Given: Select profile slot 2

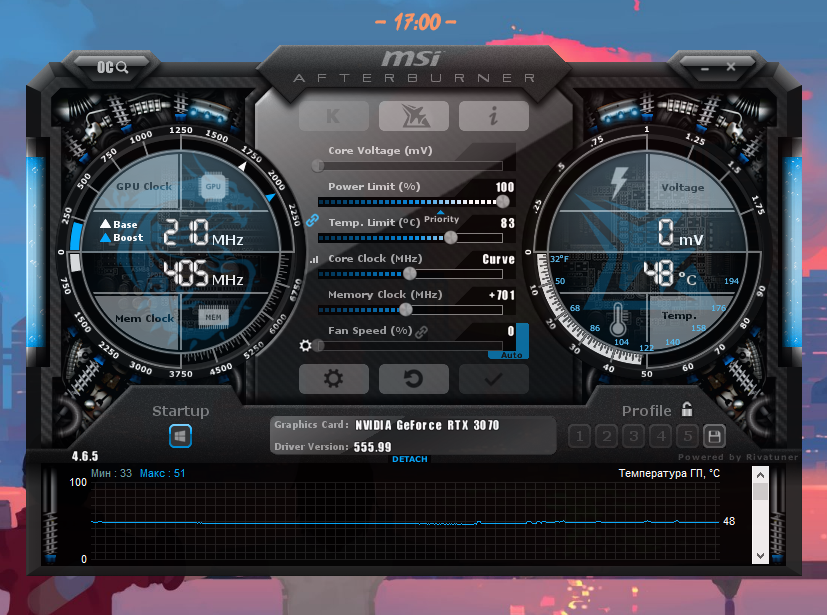Looking at the screenshot, I should click(x=607, y=436).
